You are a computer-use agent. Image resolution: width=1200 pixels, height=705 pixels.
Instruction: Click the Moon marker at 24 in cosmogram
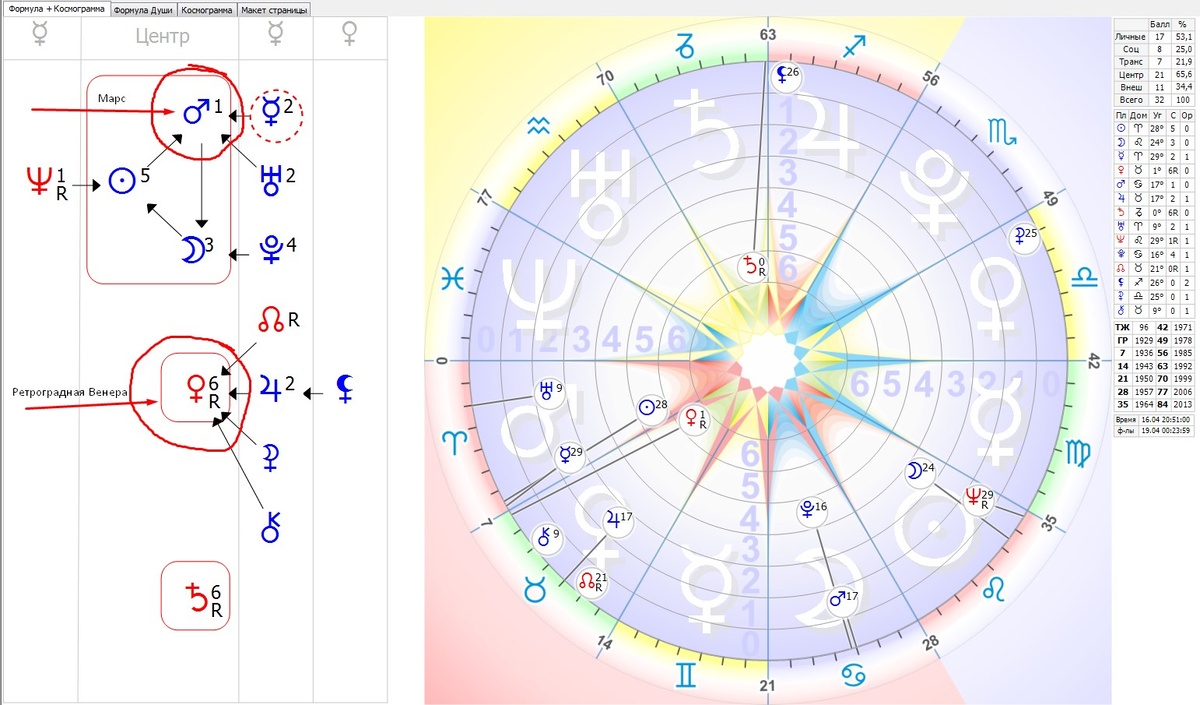click(x=918, y=470)
